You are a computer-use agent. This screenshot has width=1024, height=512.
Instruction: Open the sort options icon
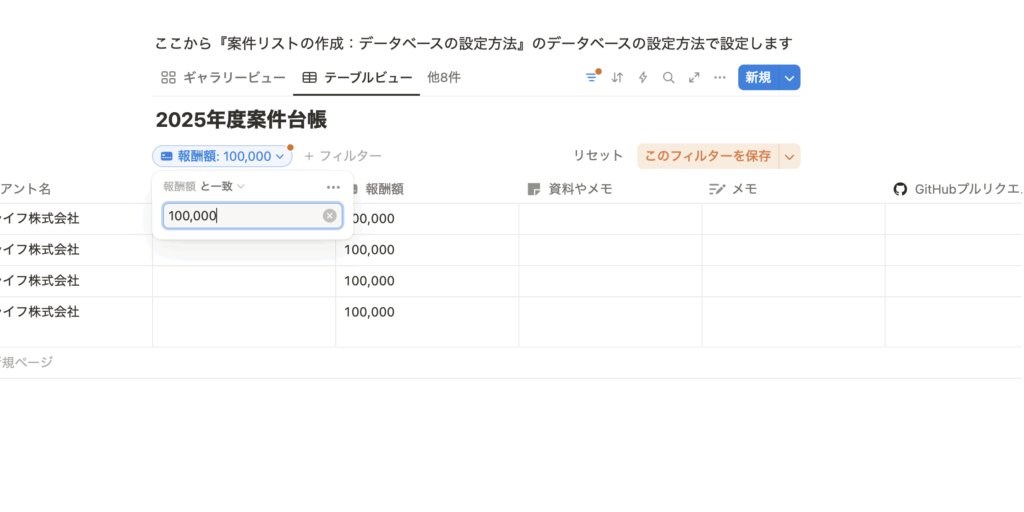[617, 78]
